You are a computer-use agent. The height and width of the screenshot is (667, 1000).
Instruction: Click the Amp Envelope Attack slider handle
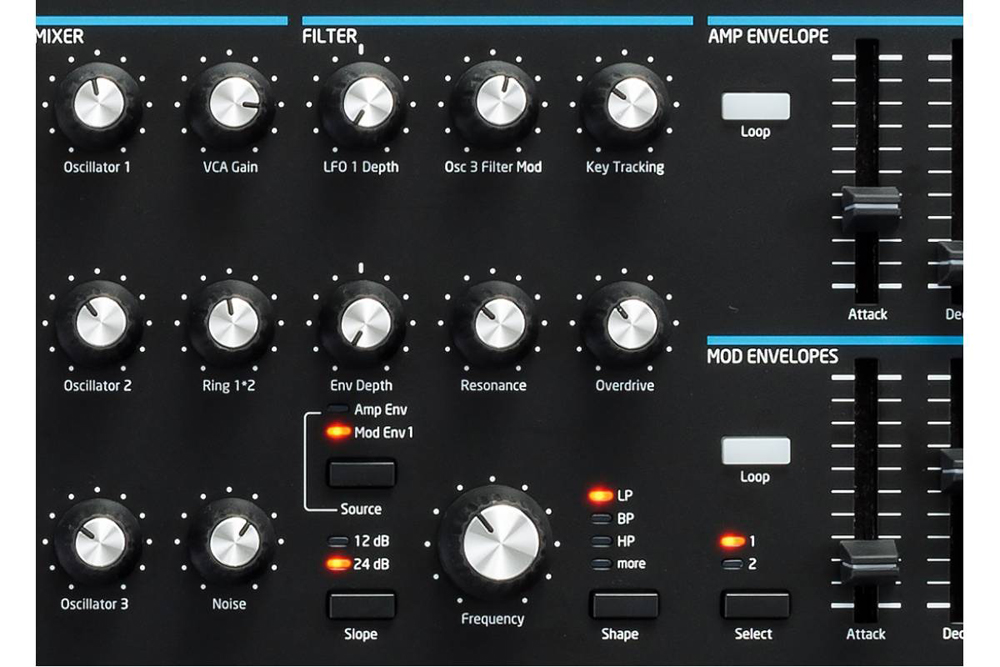tap(868, 207)
